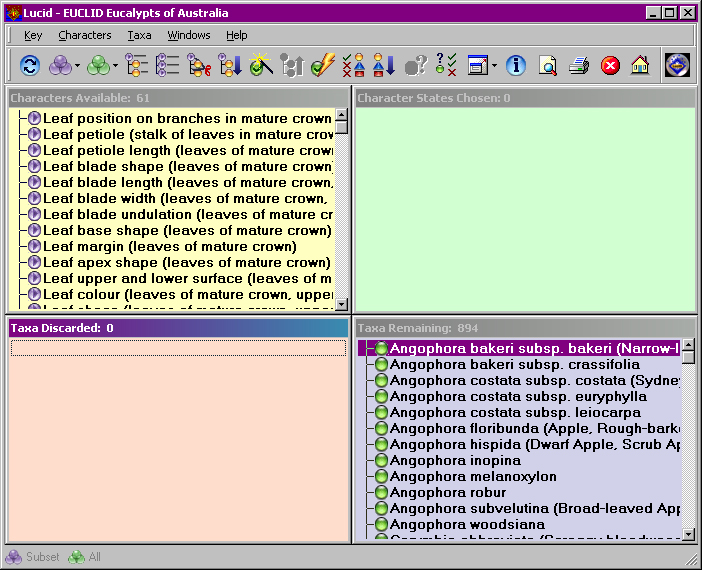Expand the Leaf blade undulation character node
Viewport: 702px width, 570px height.
click(x=34, y=214)
